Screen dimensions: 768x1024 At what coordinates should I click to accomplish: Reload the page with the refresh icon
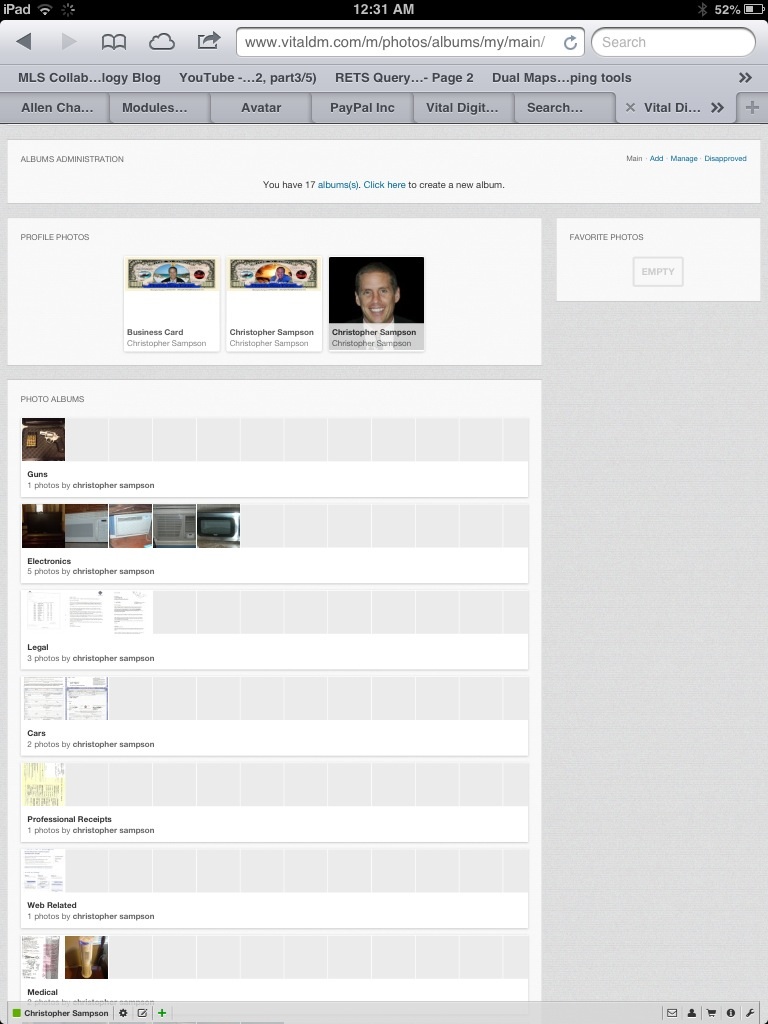(x=570, y=42)
